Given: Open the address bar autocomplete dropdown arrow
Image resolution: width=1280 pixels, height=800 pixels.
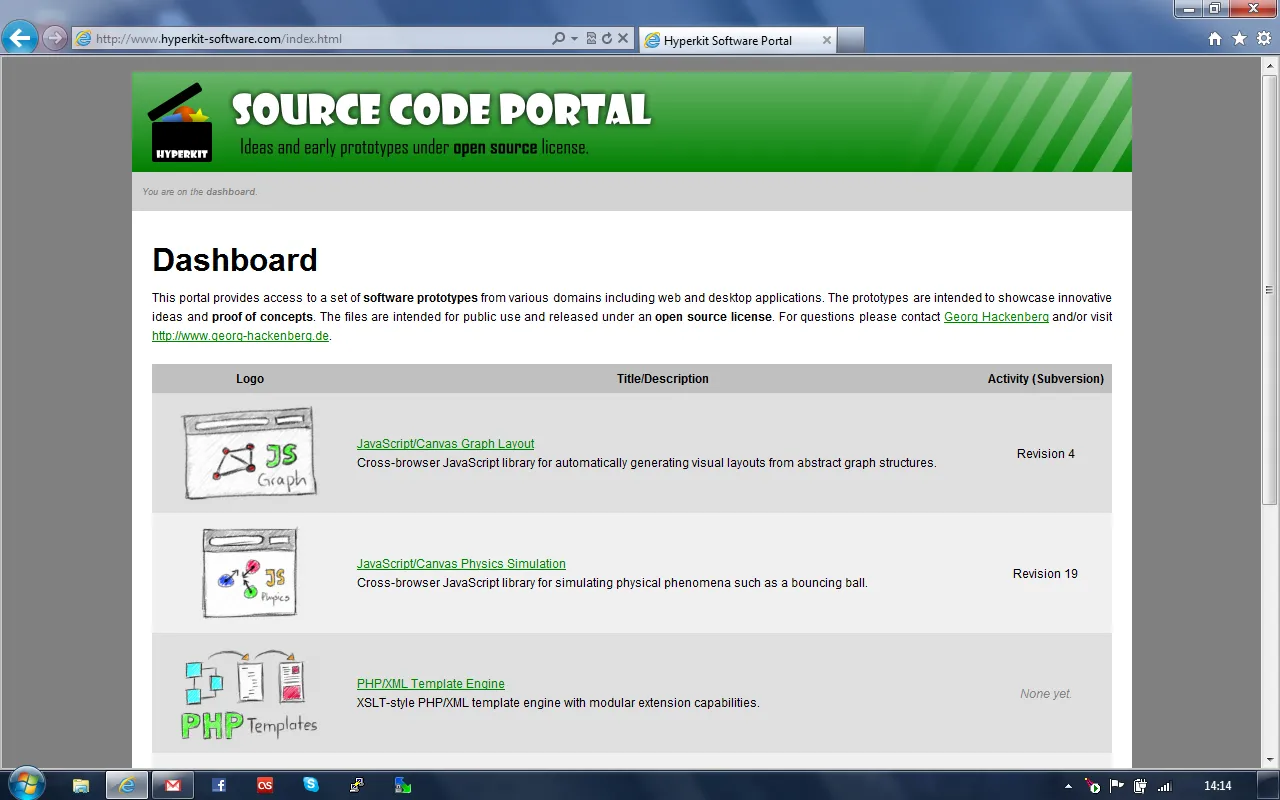Looking at the screenshot, I should [x=574, y=39].
